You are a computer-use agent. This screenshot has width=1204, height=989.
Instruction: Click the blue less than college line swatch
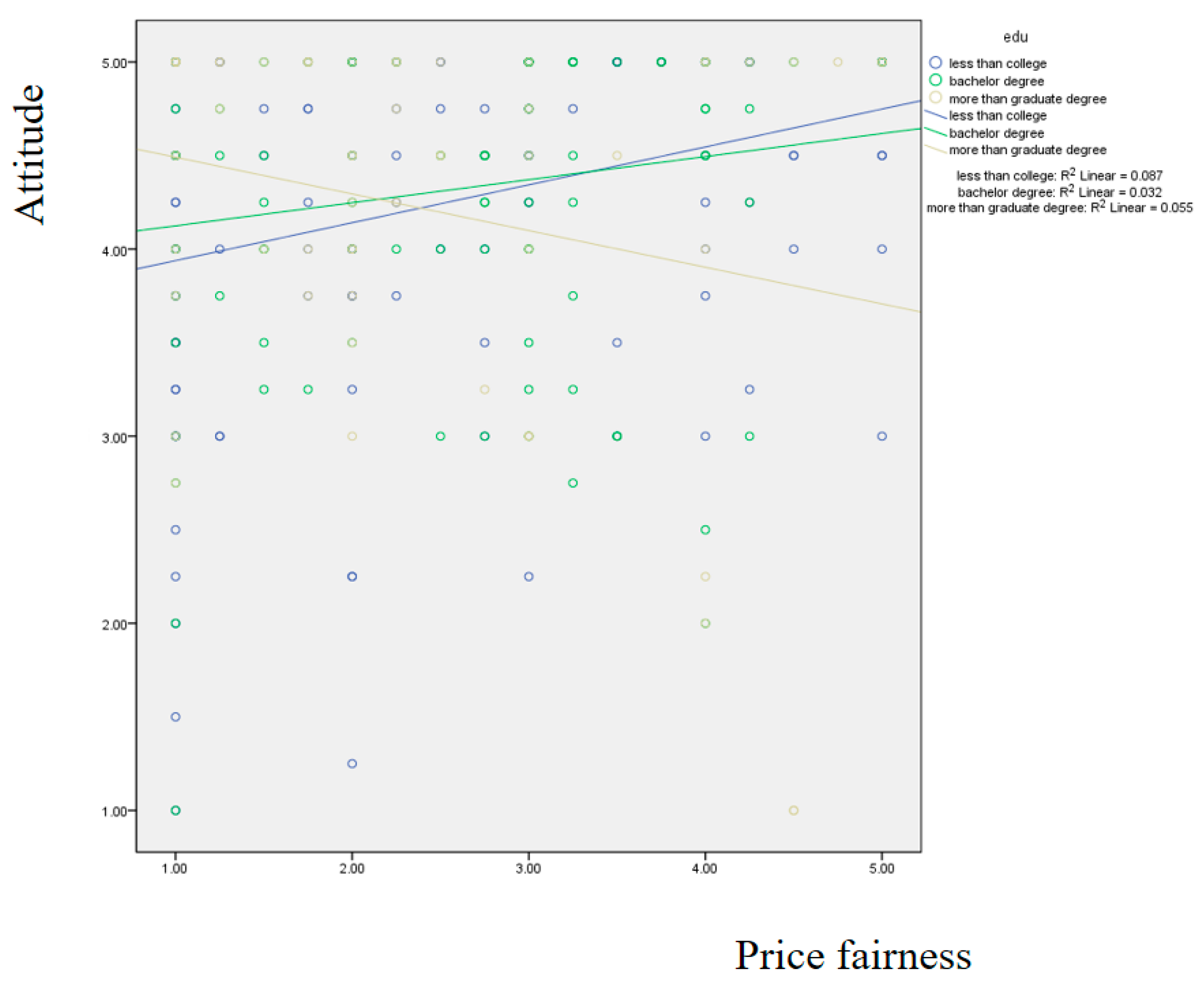tap(935, 114)
